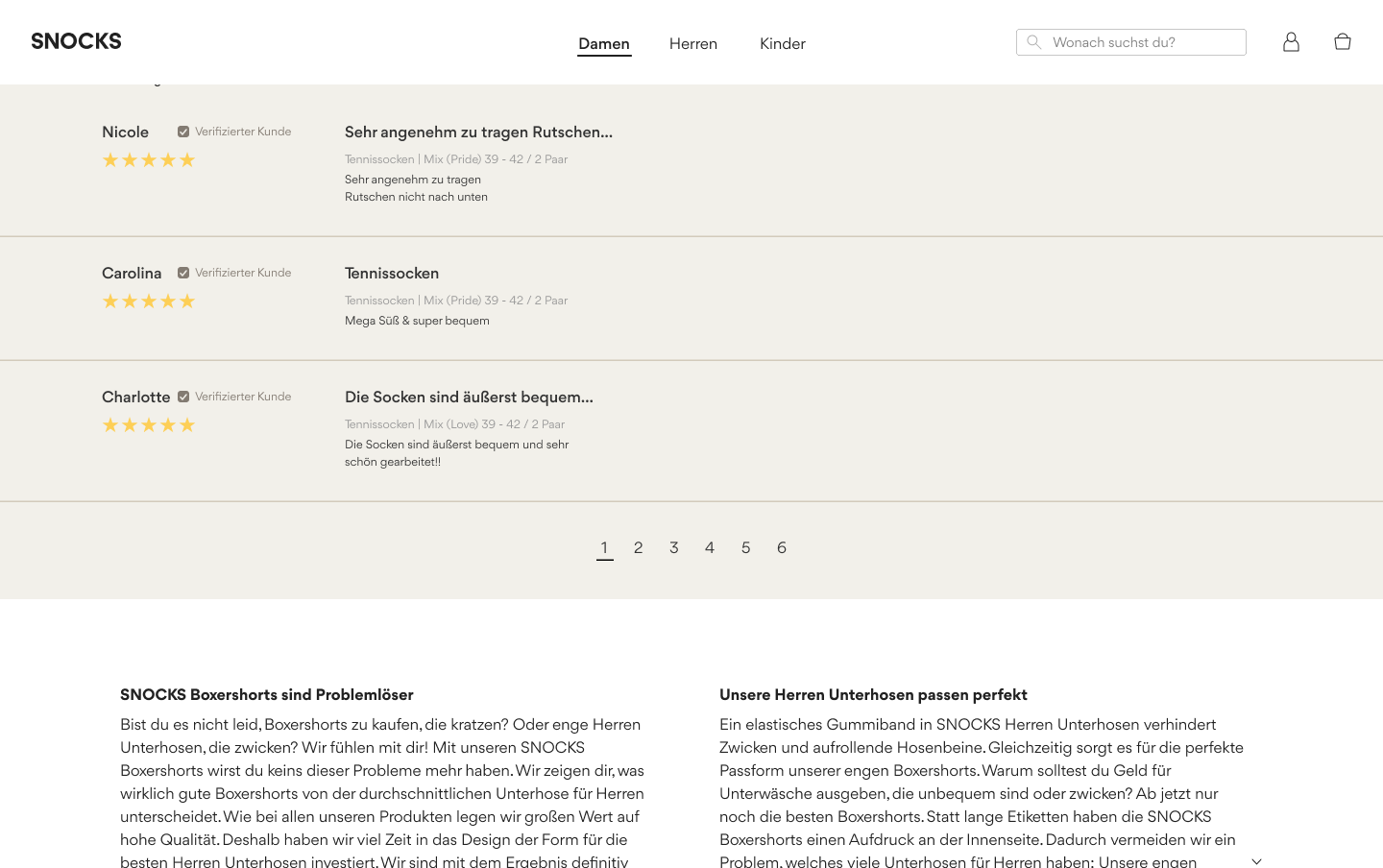Click review text 'schön gearbeitet!!'
The image size is (1383, 868).
pyautogui.click(x=393, y=462)
